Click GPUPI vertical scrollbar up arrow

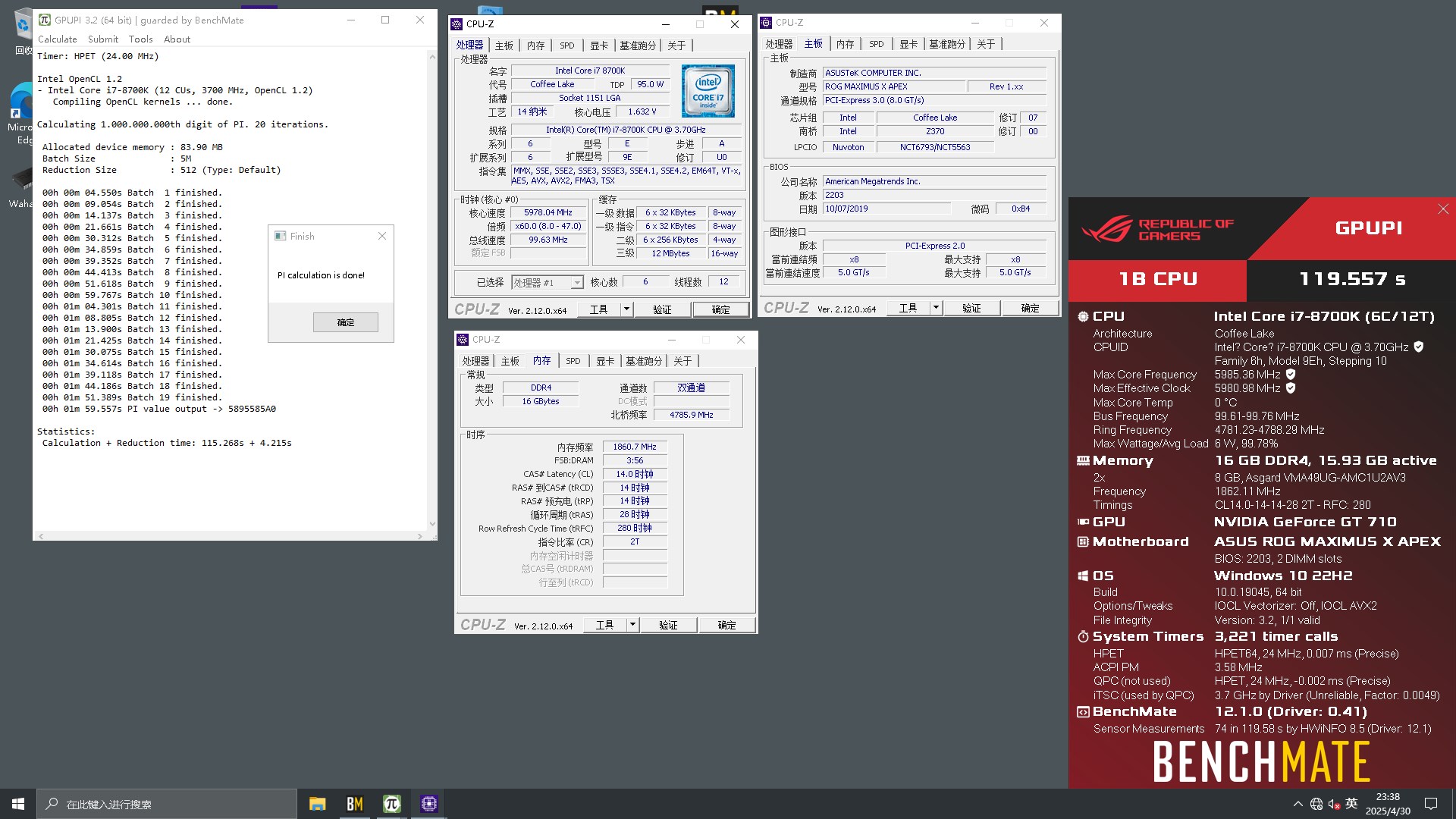432,56
